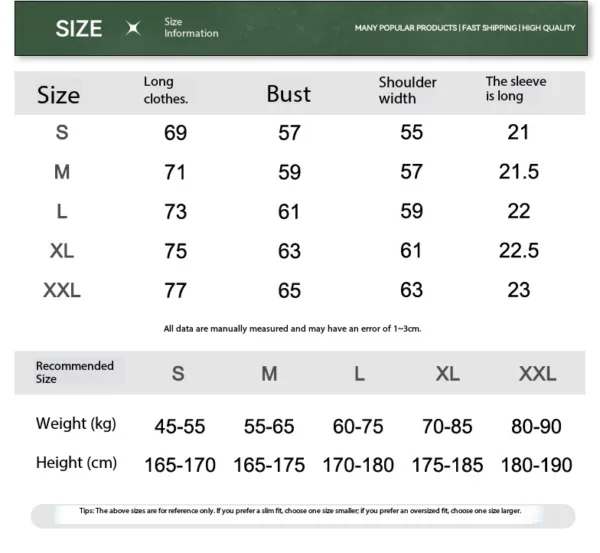600x553 pixels.
Task: Select the M column in recommended sizes
Action: click(x=269, y=374)
